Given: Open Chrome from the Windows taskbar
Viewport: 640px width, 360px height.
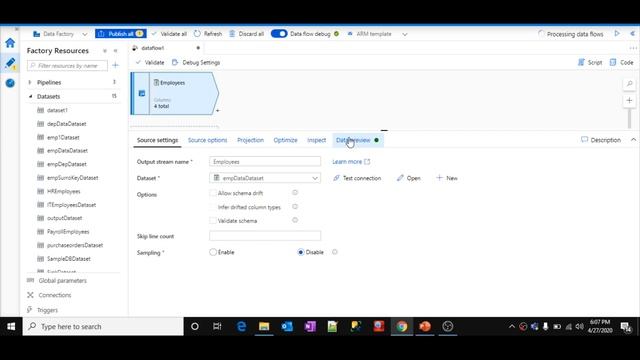Looking at the screenshot, I should (x=402, y=327).
